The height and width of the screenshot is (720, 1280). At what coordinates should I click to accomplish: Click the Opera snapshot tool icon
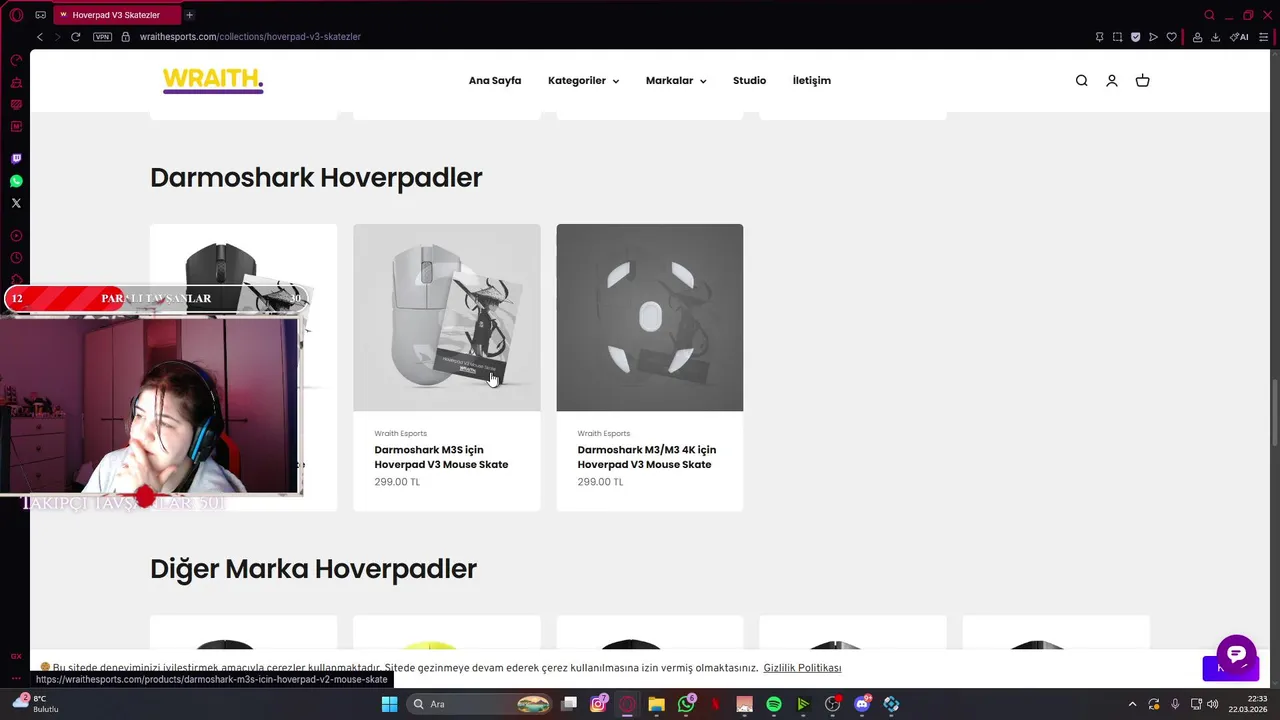[1117, 37]
